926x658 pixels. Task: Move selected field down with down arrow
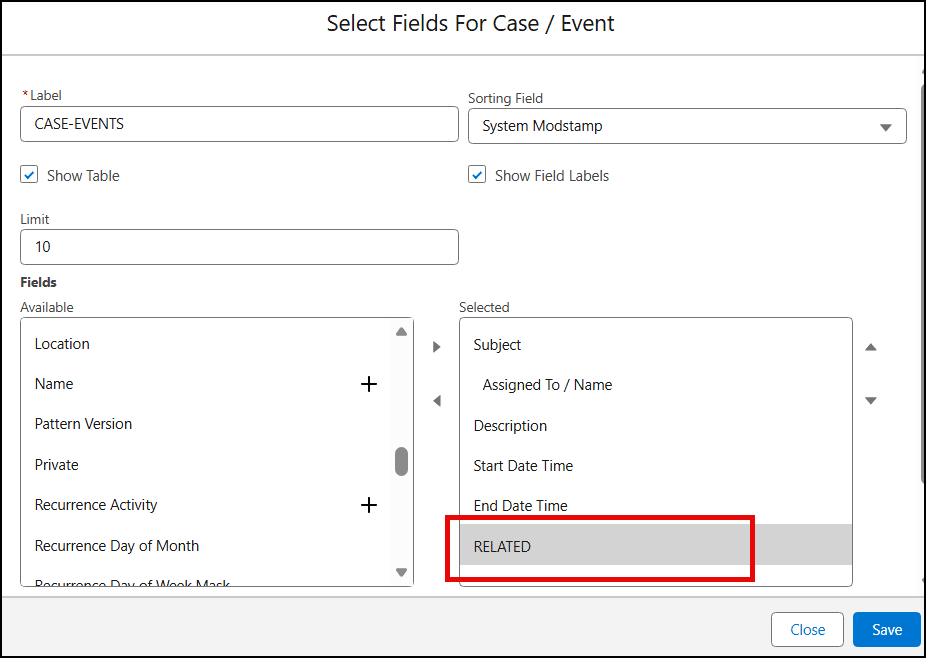coord(870,401)
